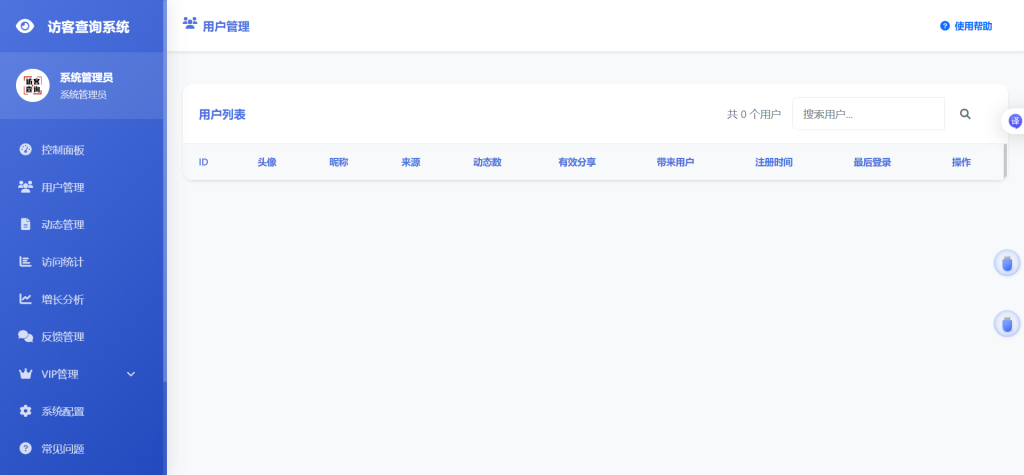Click the search magnifier icon button
Image resolution: width=1024 pixels, height=475 pixels.
(x=965, y=114)
